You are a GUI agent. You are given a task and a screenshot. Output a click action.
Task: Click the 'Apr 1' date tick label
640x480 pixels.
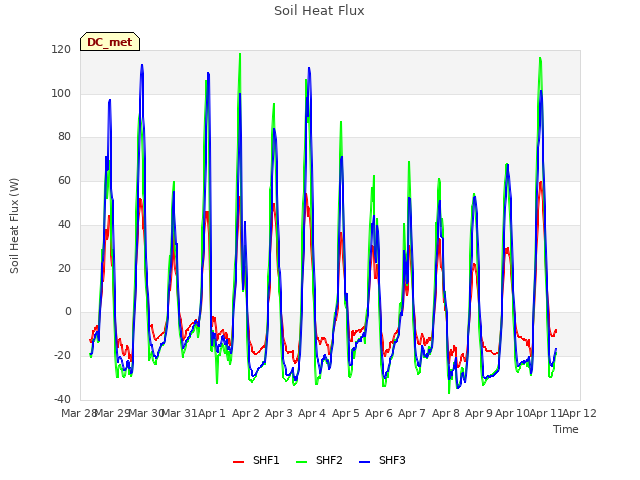212,413
